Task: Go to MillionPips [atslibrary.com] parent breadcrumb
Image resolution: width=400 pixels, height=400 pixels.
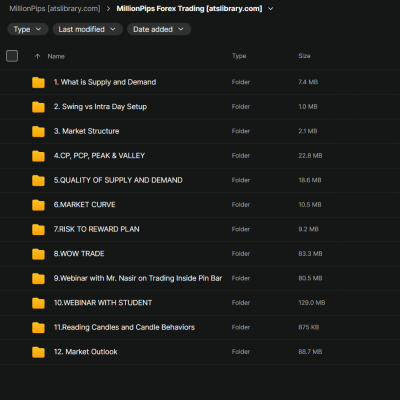Action: [x=55, y=9]
